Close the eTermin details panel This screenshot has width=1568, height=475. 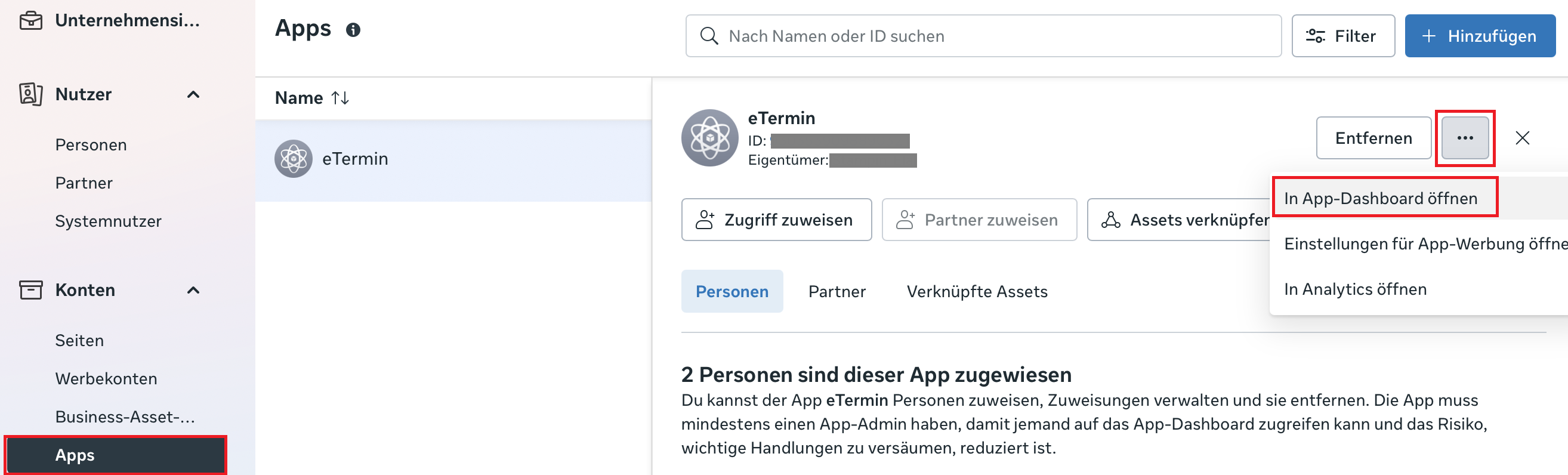point(1522,138)
